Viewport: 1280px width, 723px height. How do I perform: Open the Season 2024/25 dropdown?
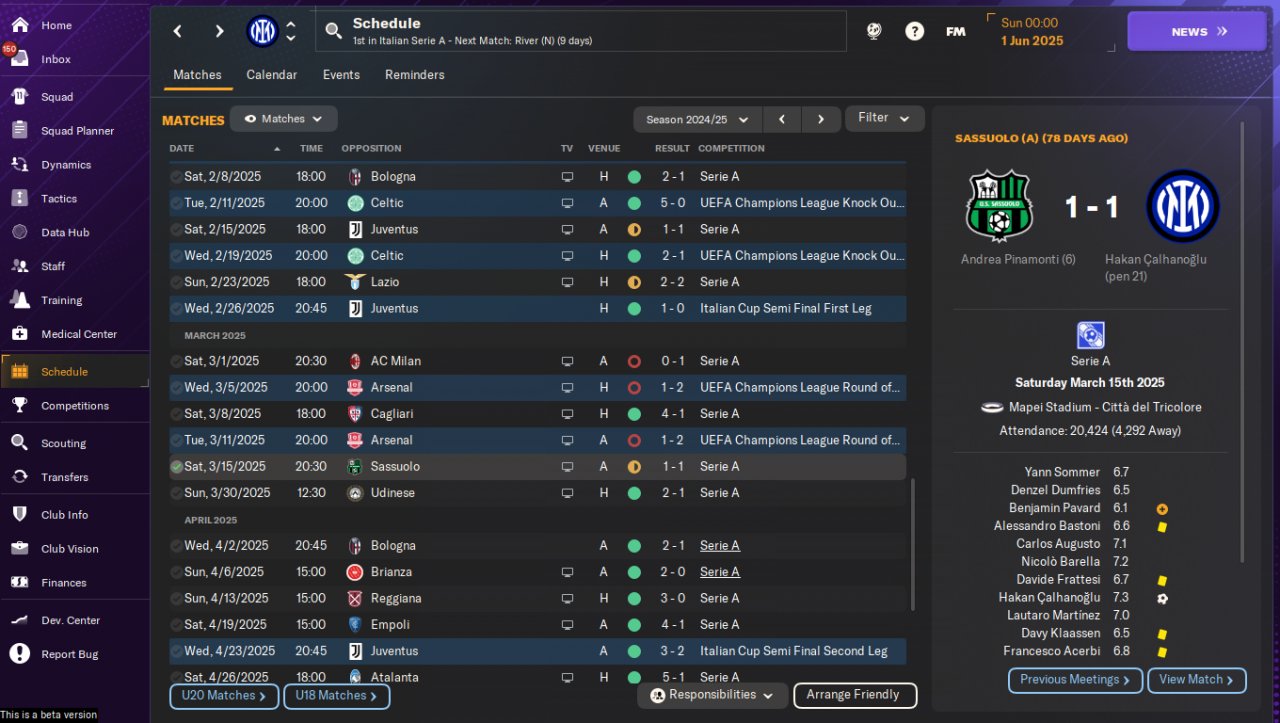pyautogui.click(x=697, y=119)
